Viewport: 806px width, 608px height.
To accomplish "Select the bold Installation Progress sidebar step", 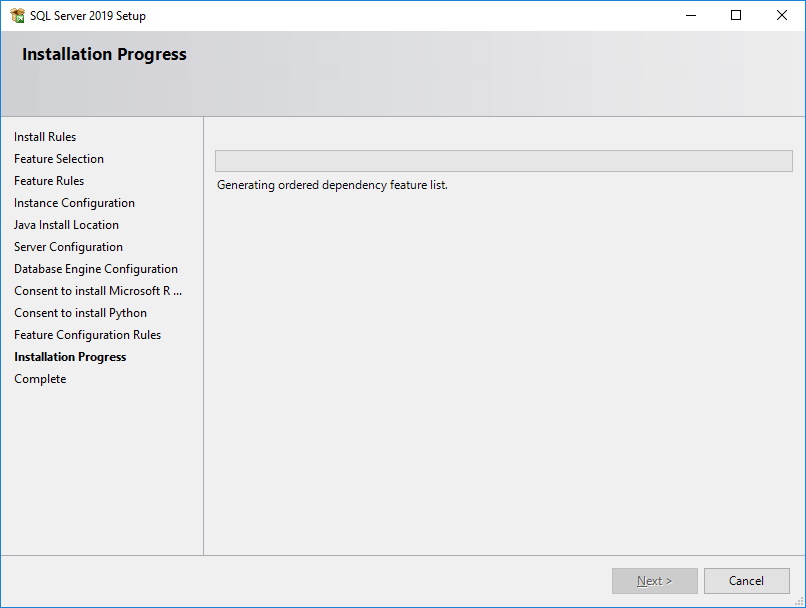I will (x=70, y=357).
